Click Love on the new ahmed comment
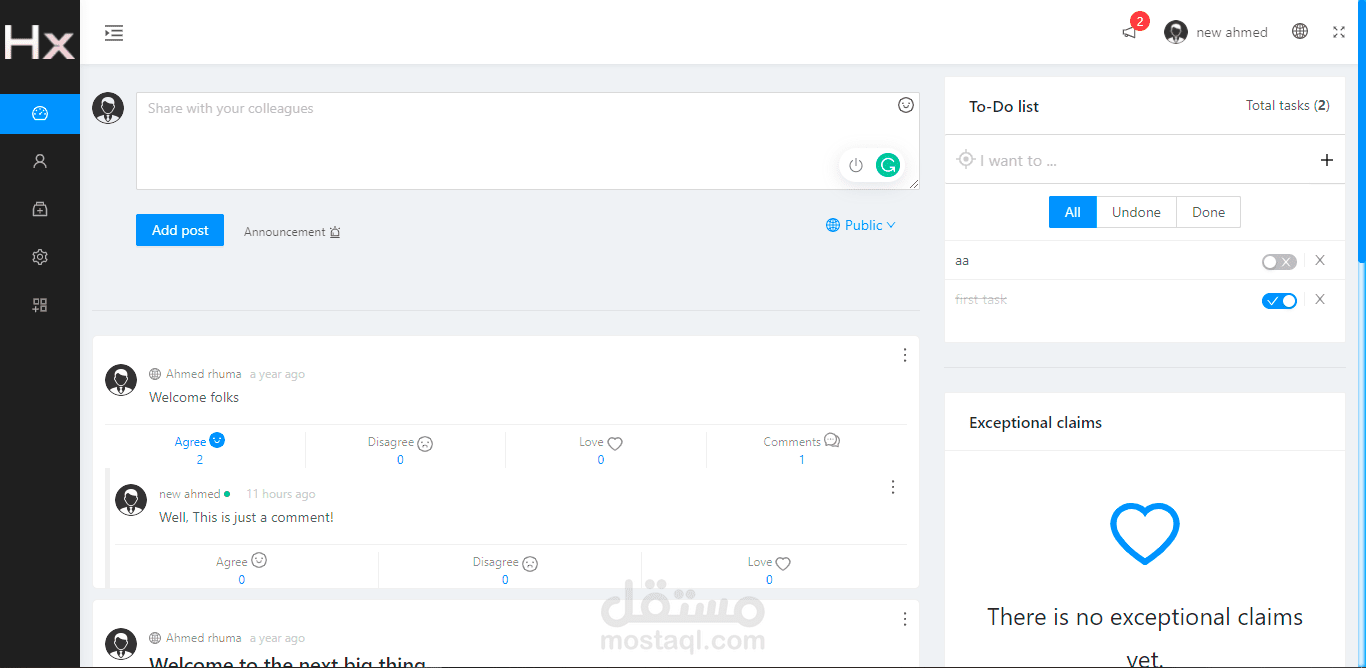Viewport: 1366px width, 668px height. point(769,562)
